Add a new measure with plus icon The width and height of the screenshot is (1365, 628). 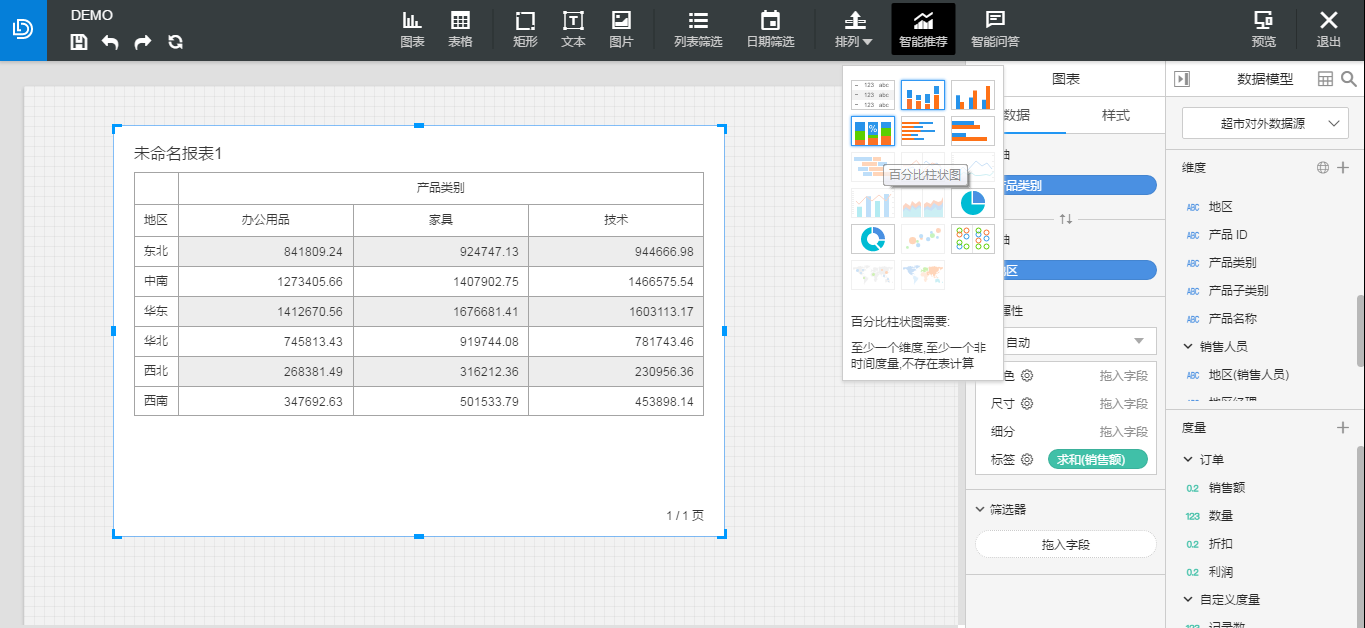tap(1343, 427)
